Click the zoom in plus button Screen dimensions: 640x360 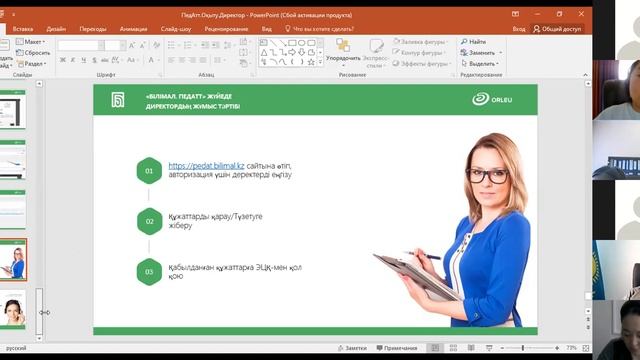point(557,348)
